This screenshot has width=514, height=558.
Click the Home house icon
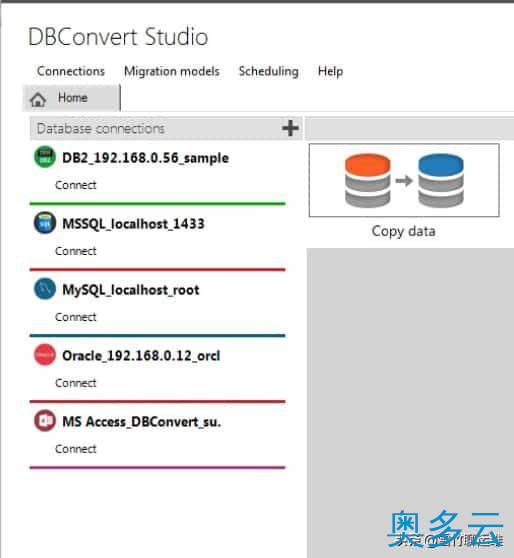pyautogui.click(x=38, y=99)
